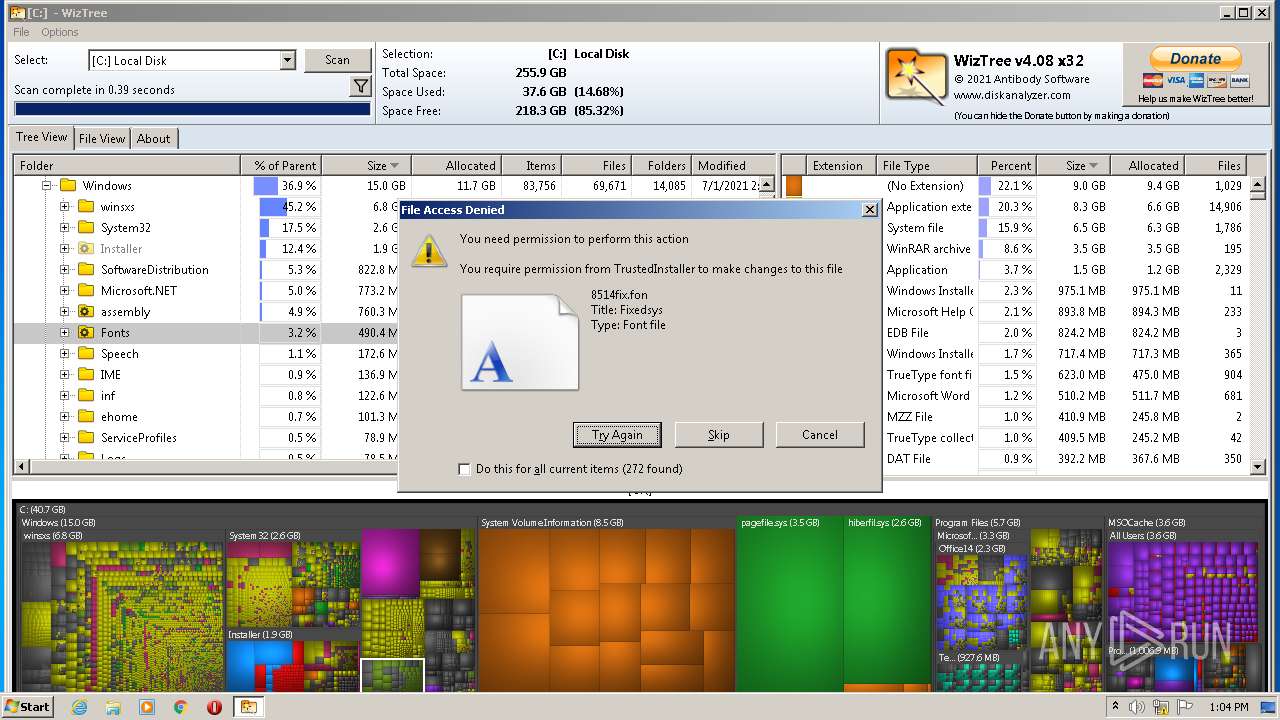Click the File Type column header
This screenshot has width=1280, height=720.
tap(926, 166)
